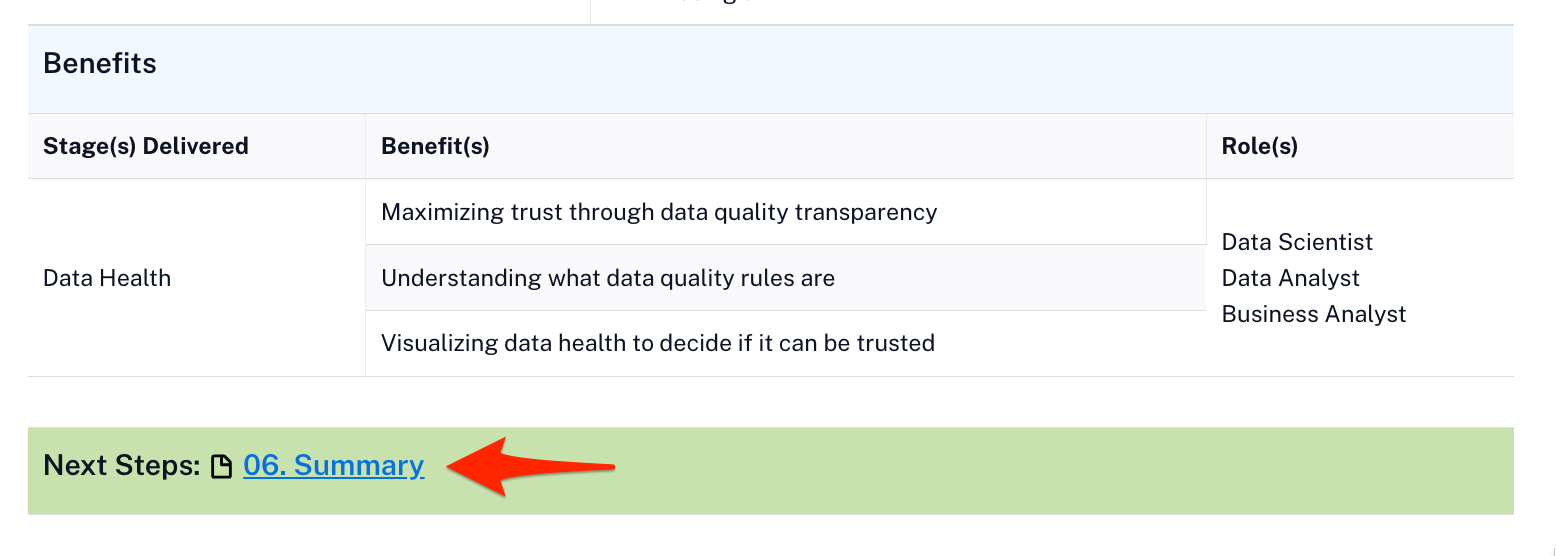Select the Role(s) column header
Screen dimensions: 1556x556
pos(1259,146)
